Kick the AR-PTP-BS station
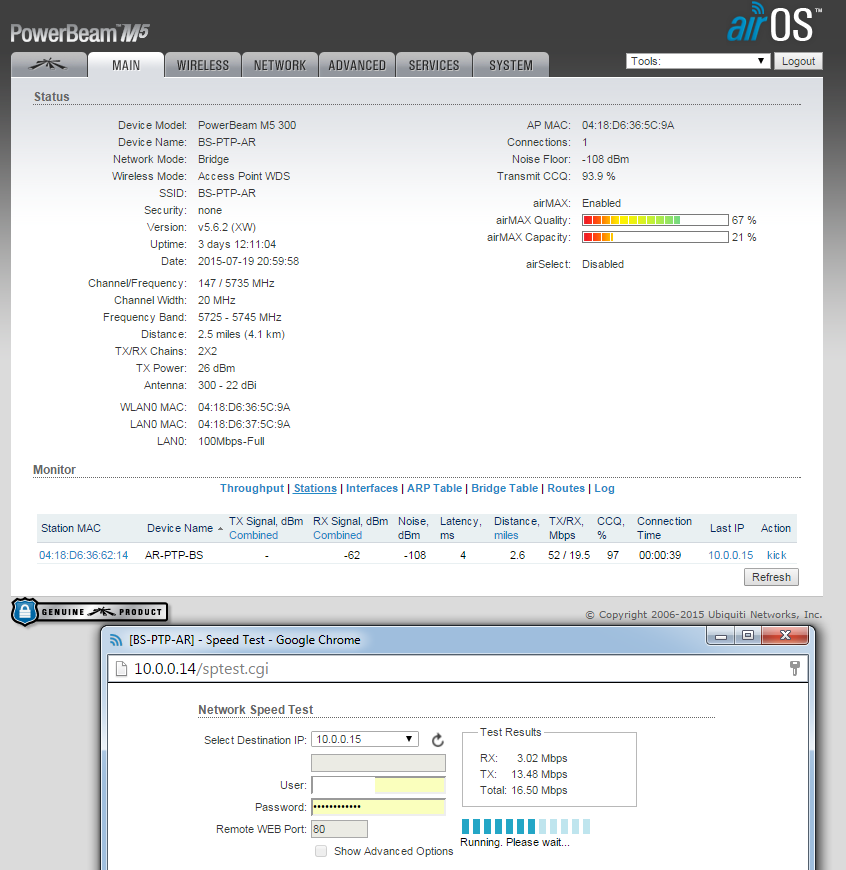This screenshot has height=870, width=846. [777, 555]
